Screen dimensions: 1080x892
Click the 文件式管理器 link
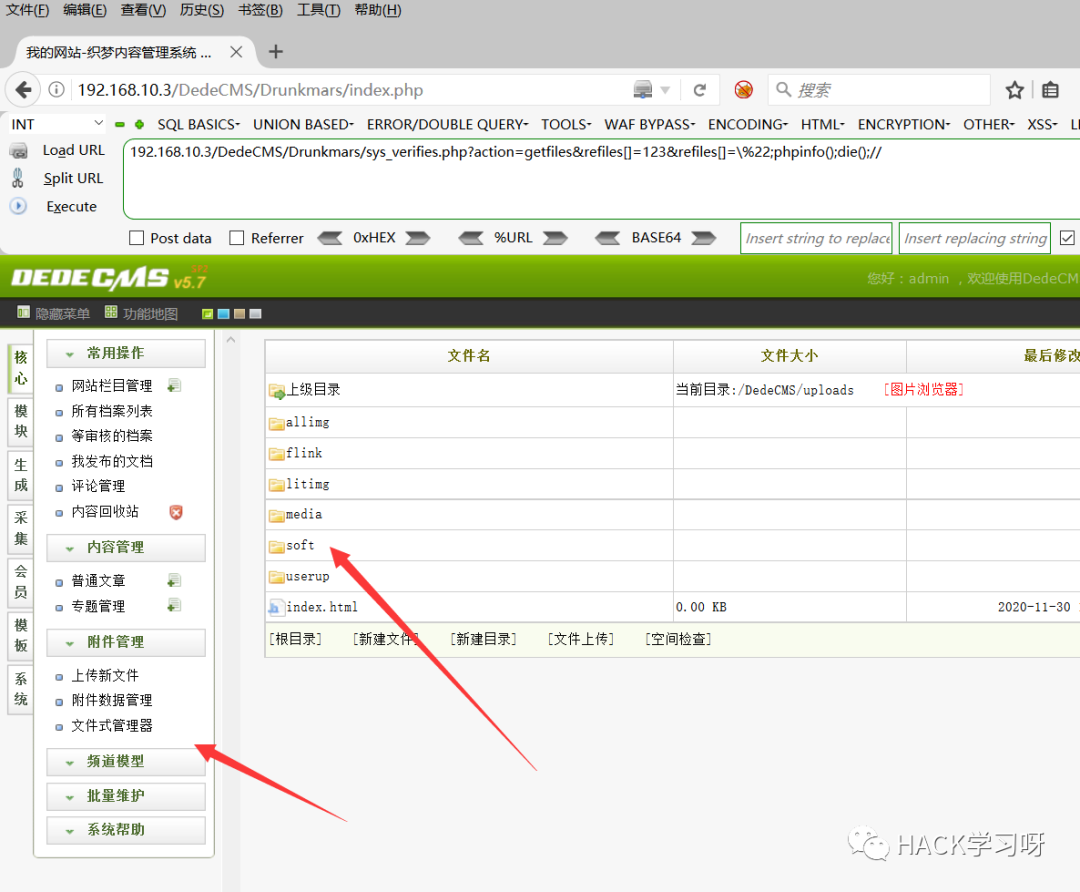[x=112, y=725]
